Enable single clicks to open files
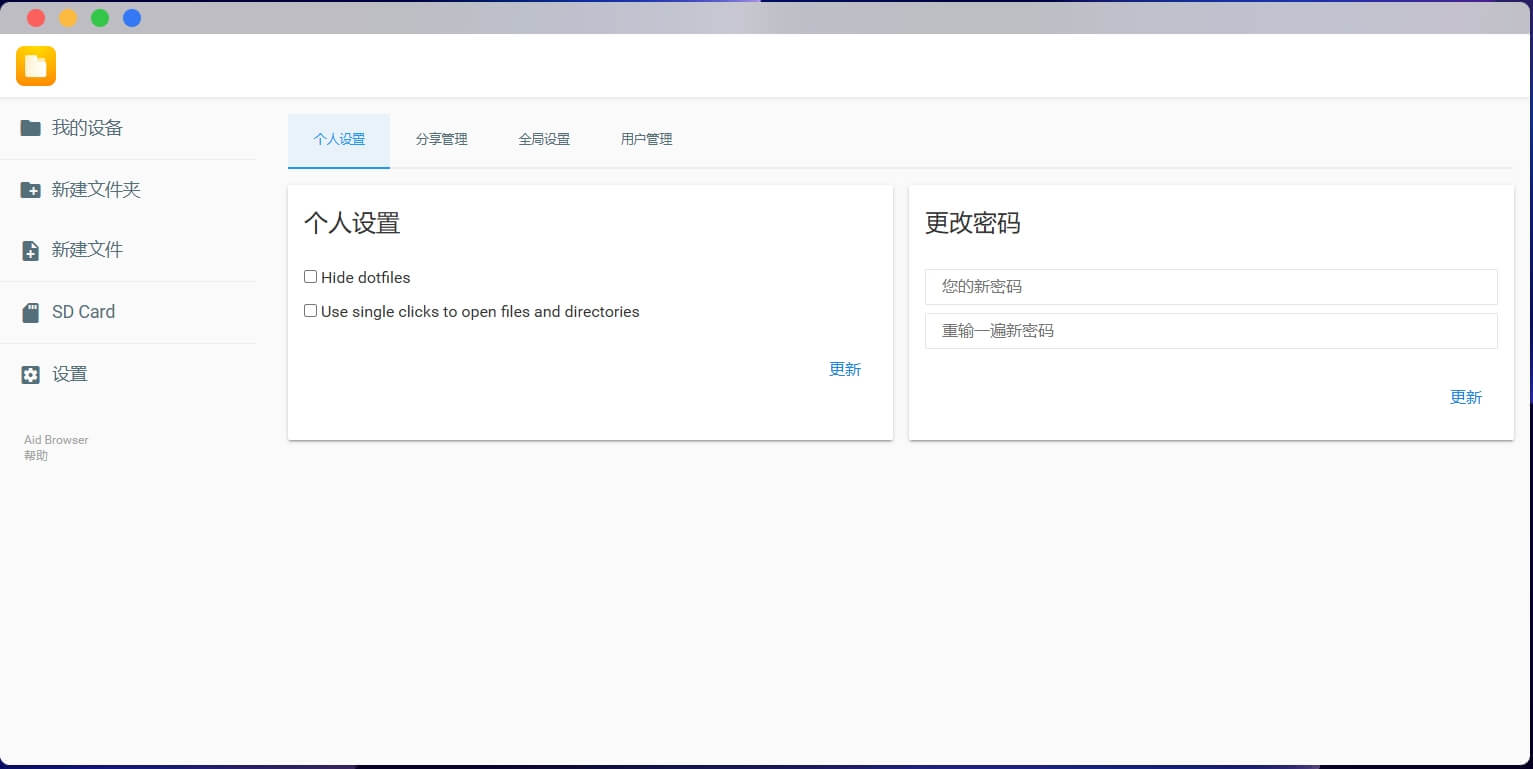Image resolution: width=1533 pixels, height=769 pixels. 310,310
